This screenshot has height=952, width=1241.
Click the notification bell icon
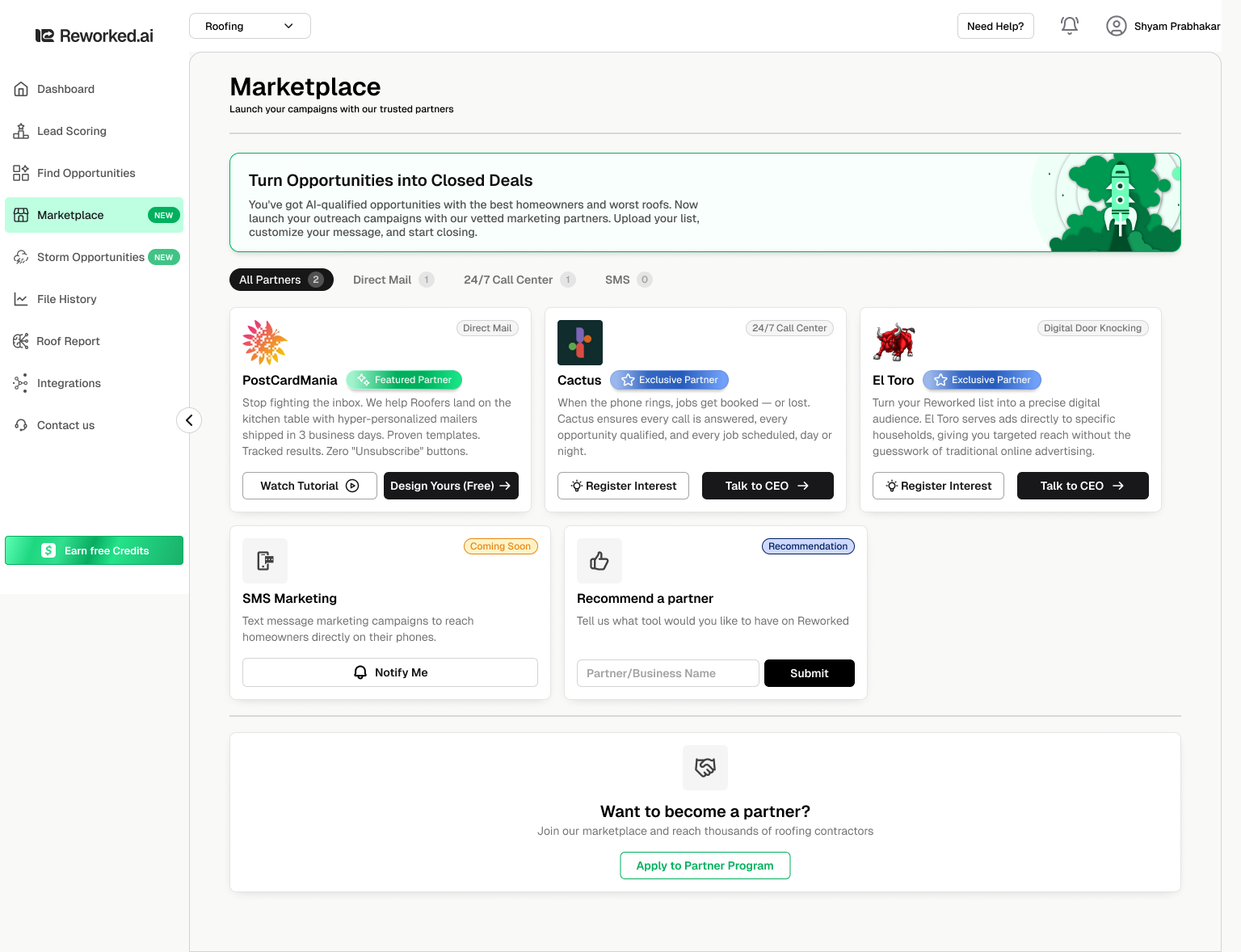(x=1069, y=25)
